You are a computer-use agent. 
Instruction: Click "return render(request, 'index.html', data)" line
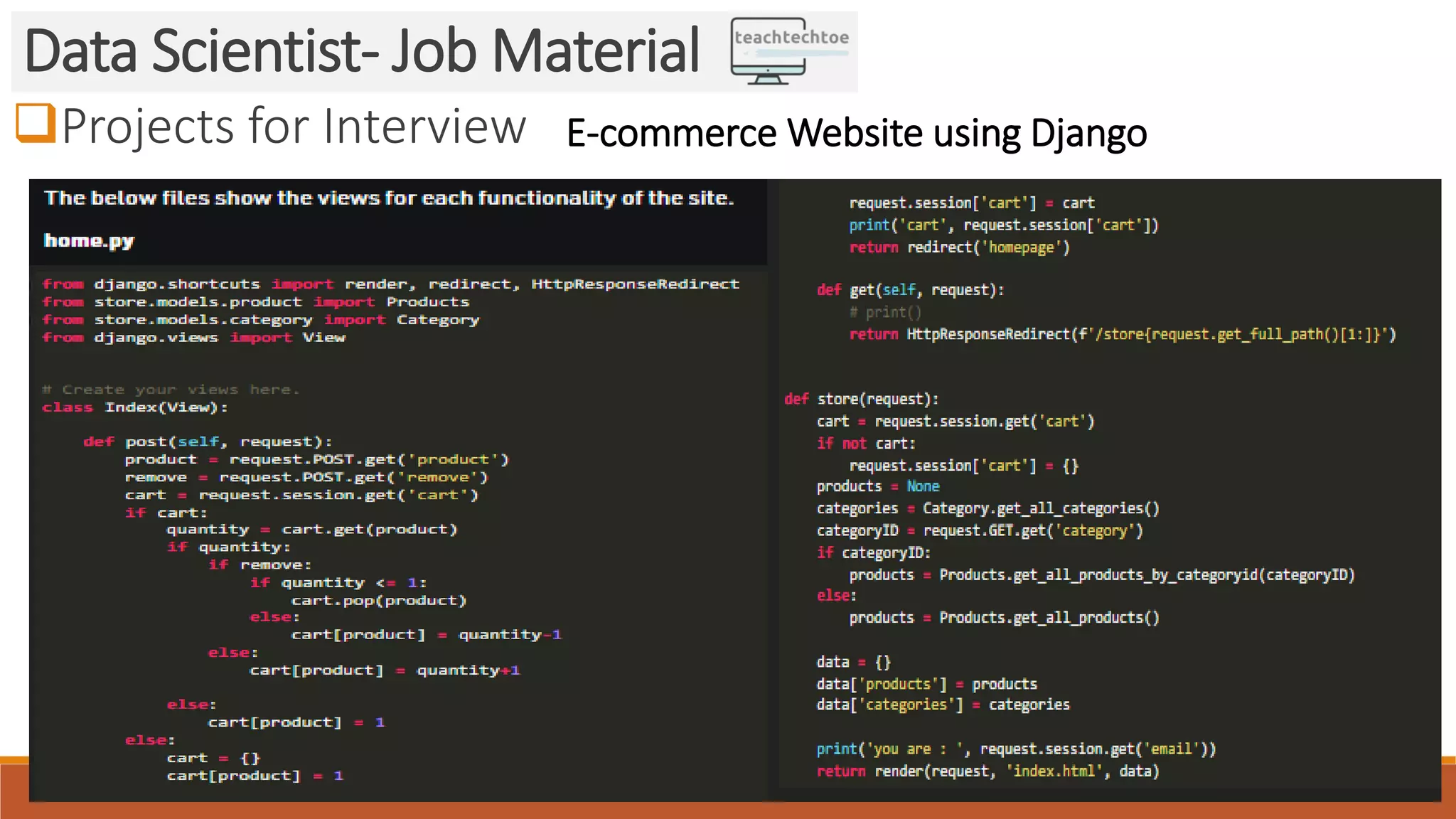[988, 771]
